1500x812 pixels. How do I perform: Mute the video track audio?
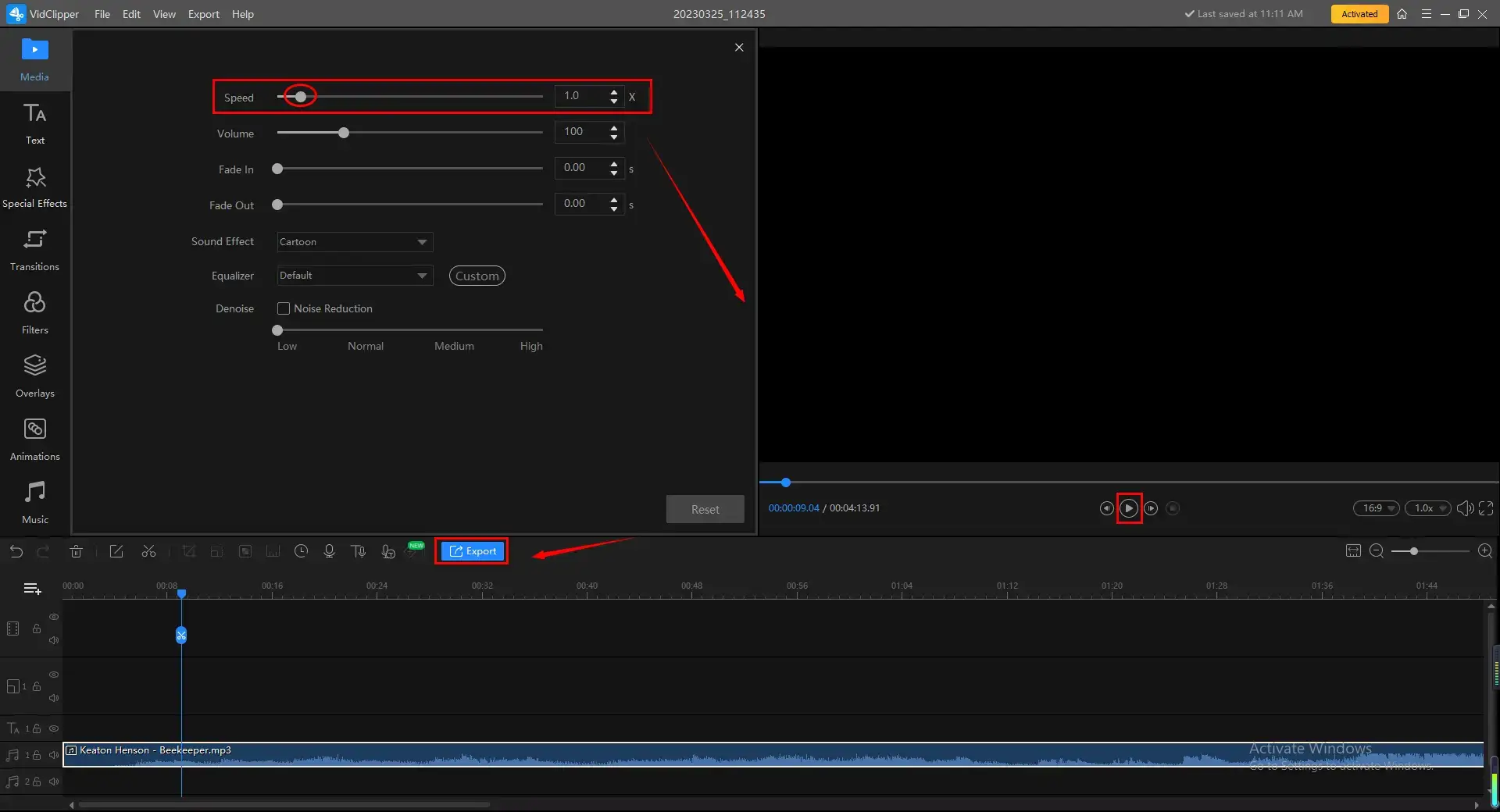coord(54,640)
